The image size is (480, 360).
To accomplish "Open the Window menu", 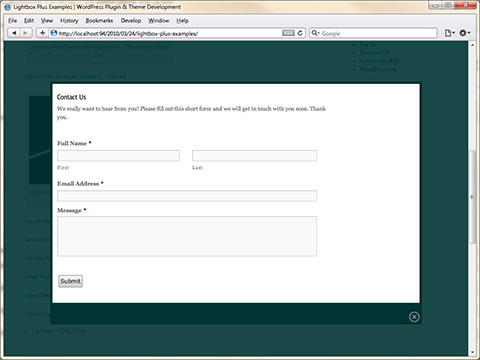I will [159, 21].
